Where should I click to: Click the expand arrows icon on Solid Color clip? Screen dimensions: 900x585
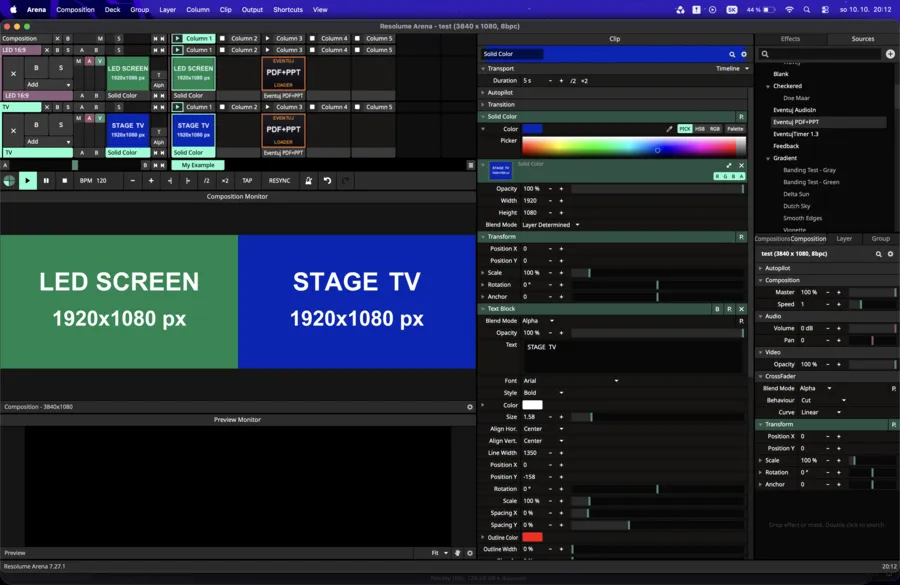tap(729, 165)
